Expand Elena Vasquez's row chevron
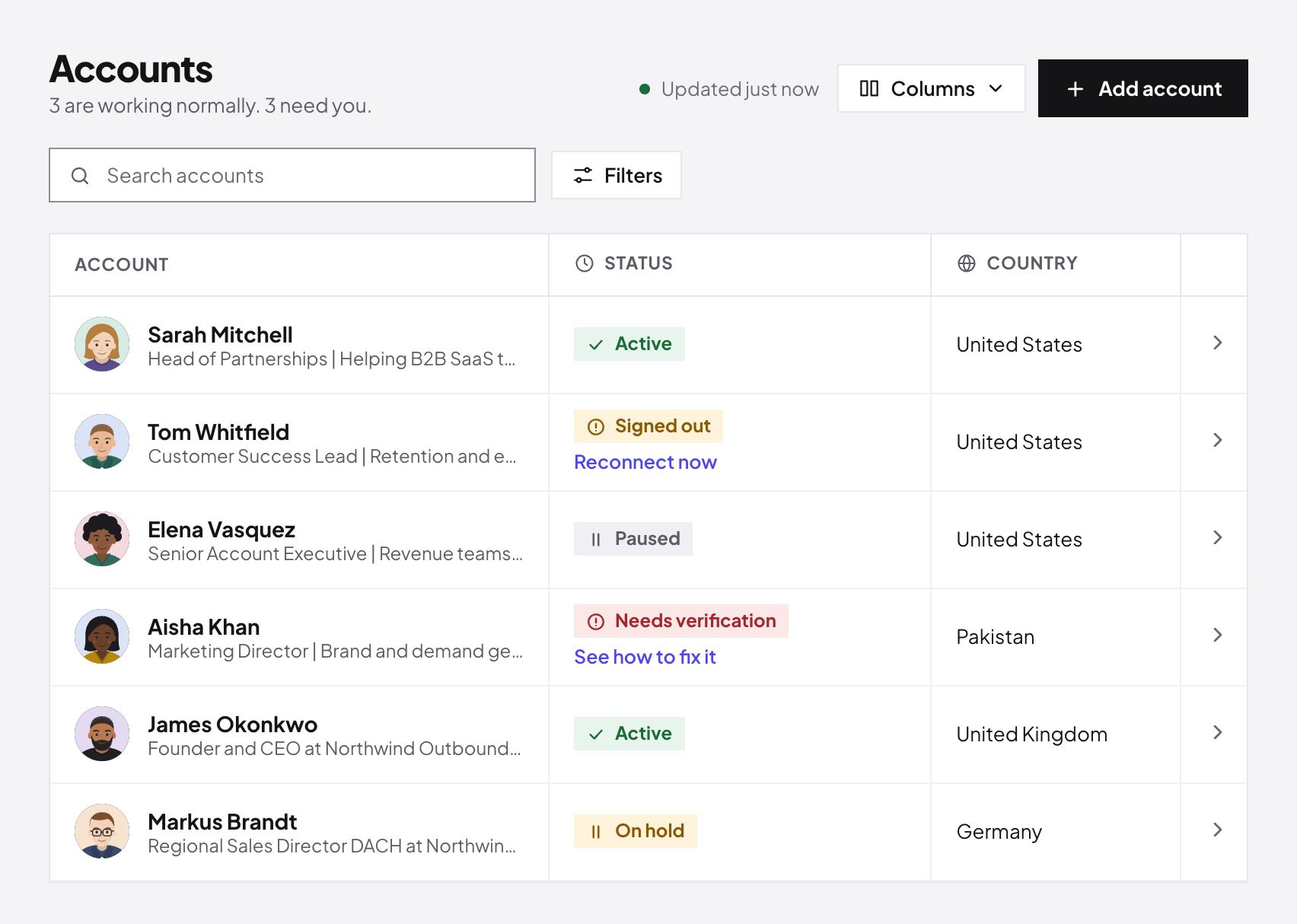Viewport: 1297px width, 924px height. [1217, 538]
